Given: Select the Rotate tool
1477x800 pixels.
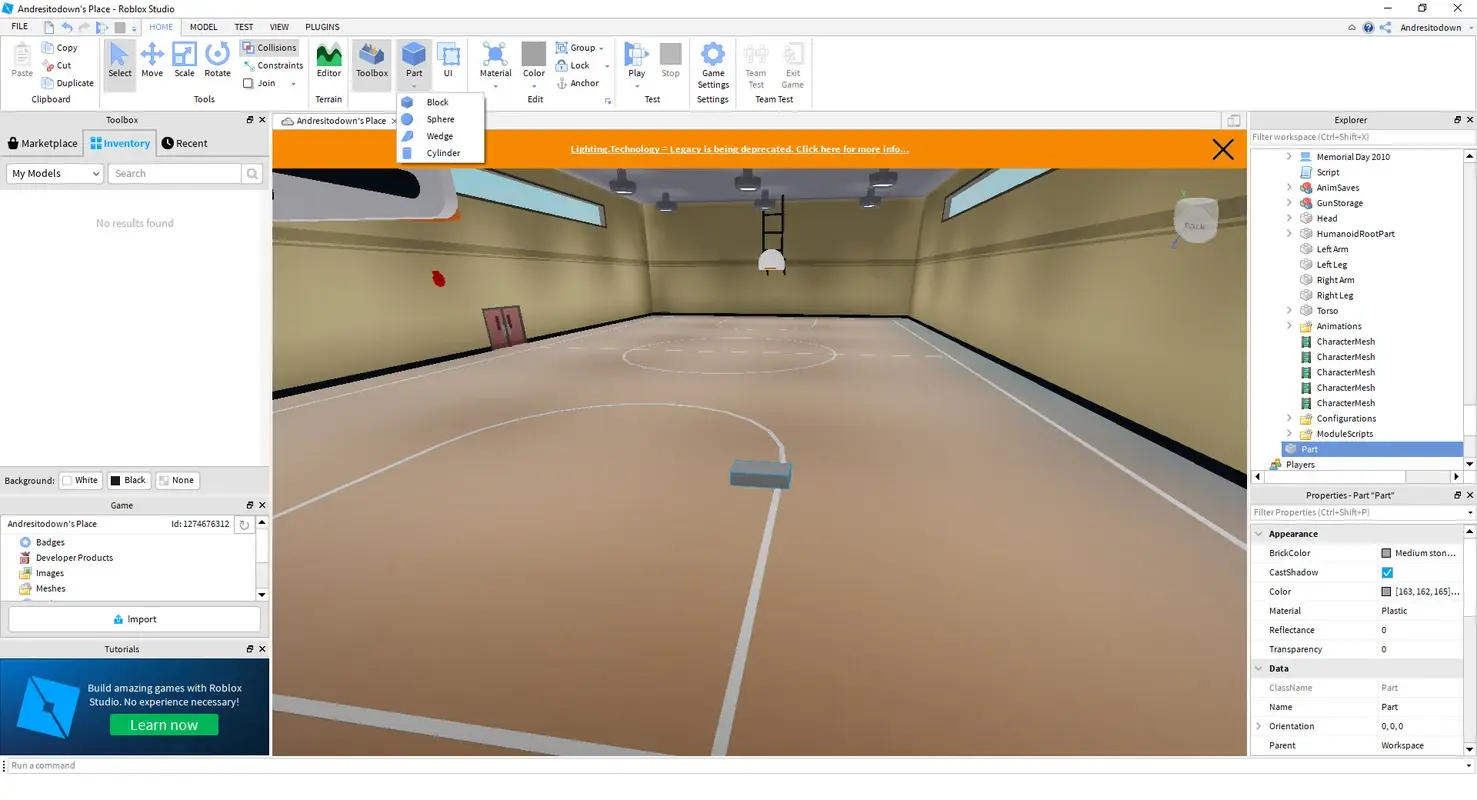Looking at the screenshot, I should [x=217, y=62].
